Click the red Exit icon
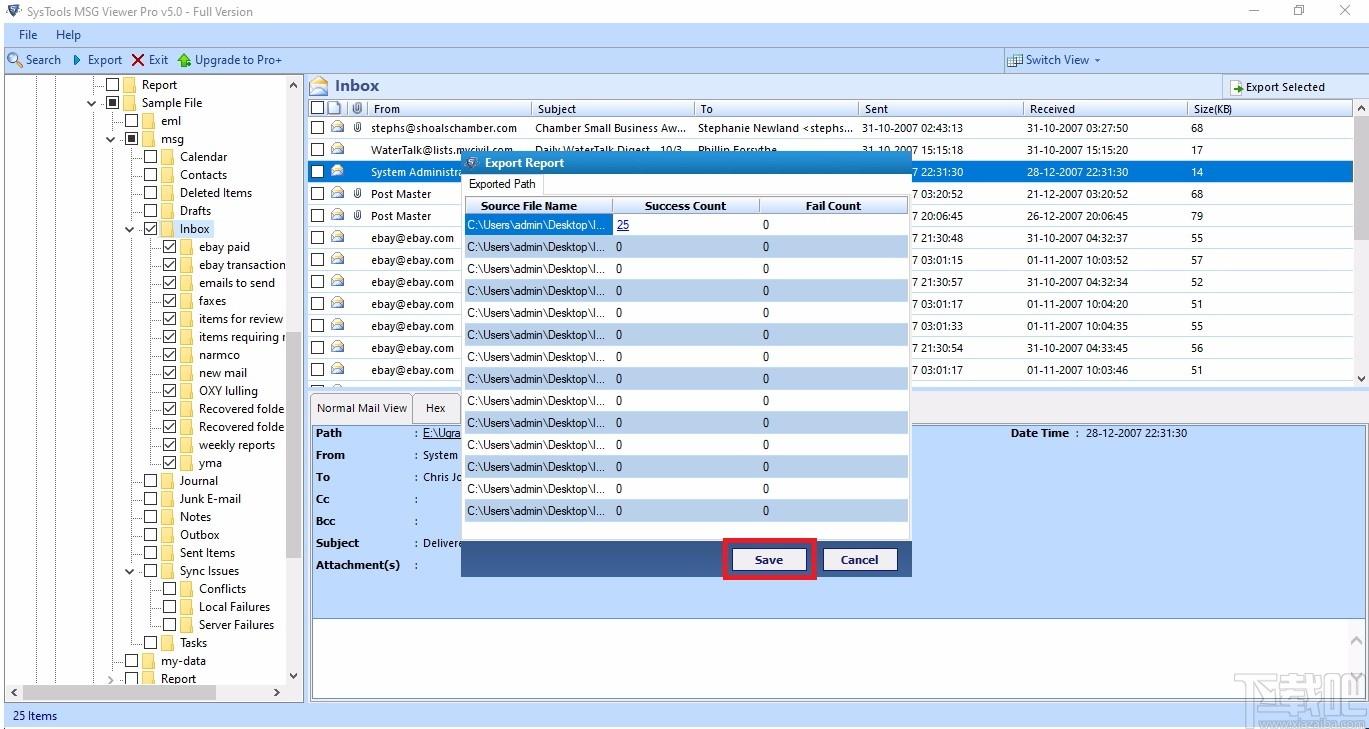This screenshot has height=729, width=1369. pos(138,60)
